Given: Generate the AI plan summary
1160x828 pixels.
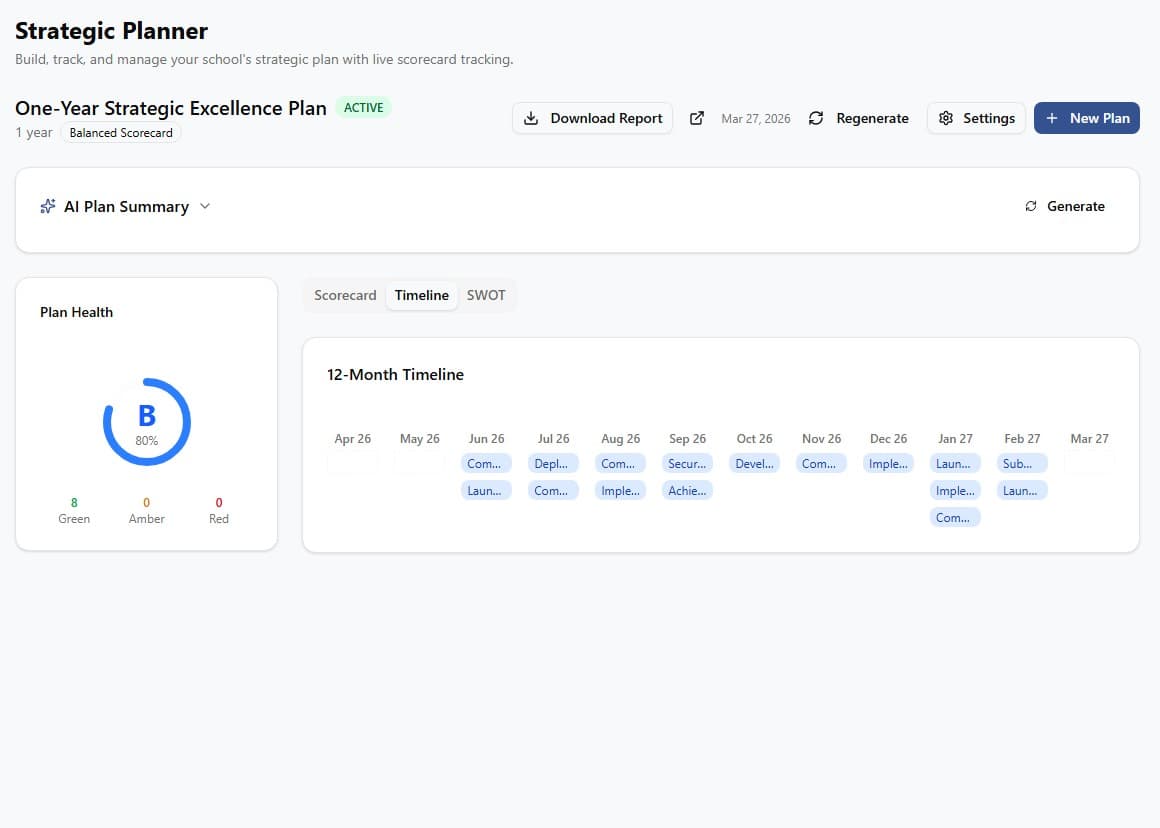Looking at the screenshot, I should pyautogui.click(x=1065, y=206).
